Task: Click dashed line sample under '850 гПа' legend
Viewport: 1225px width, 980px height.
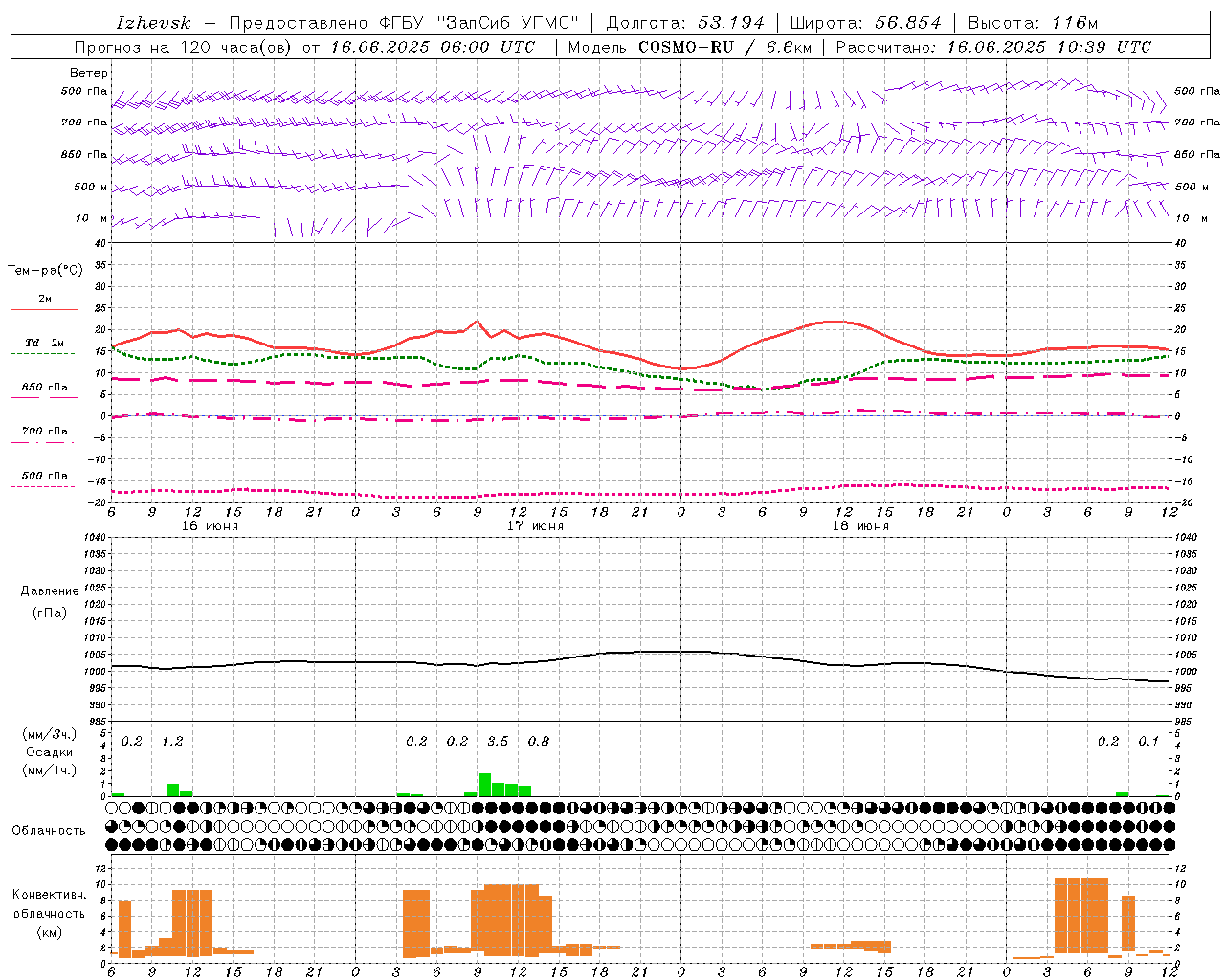Action: click(x=44, y=397)
